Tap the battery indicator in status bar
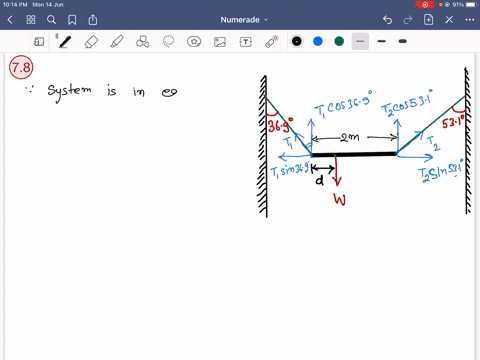 pyautogui.click(x=471, y=5)
